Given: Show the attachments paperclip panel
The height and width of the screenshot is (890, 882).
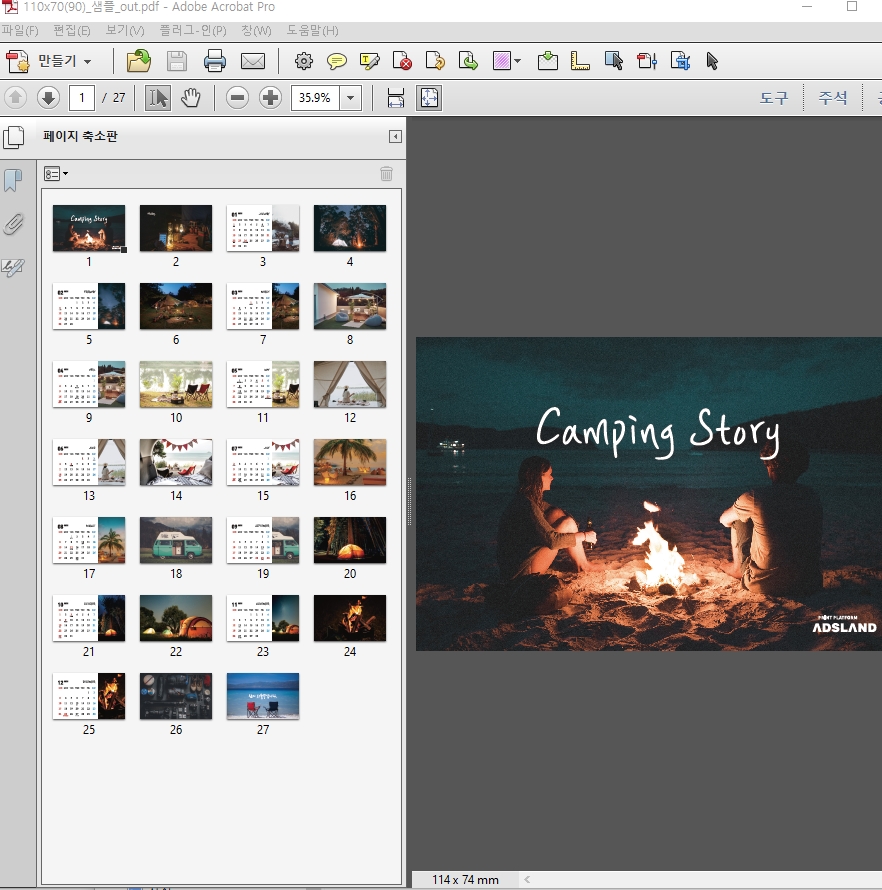Looking at the screenshot, I should pos(13,224).
